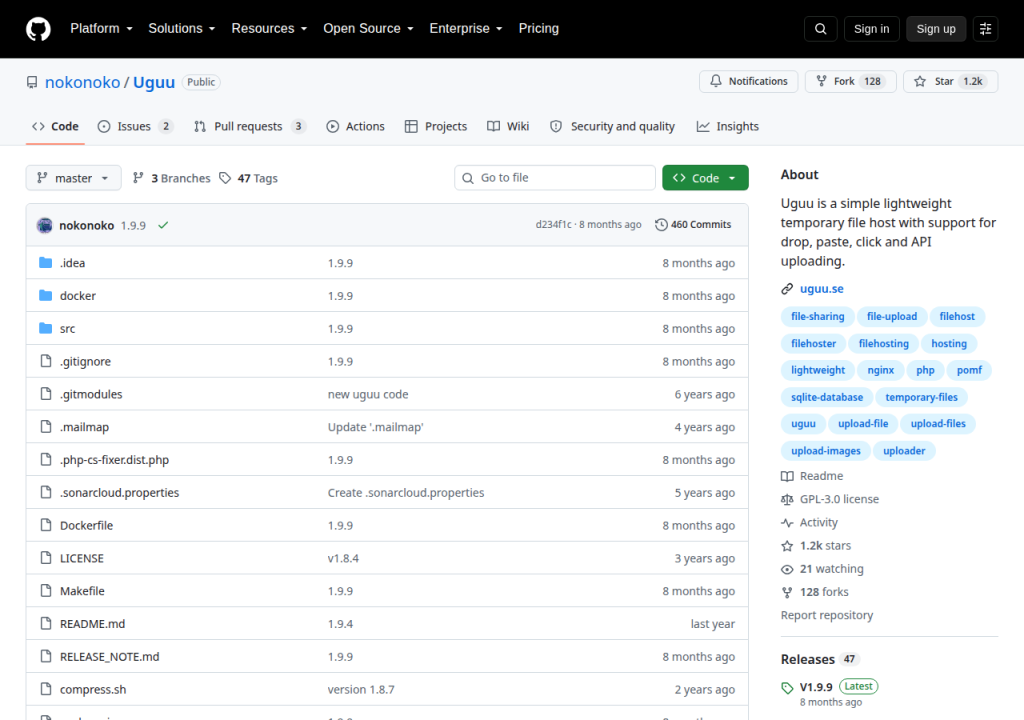Select the Code tab
Image resolution: width=1024 pixels, height=720 pixels.
[x=56, y=127]
